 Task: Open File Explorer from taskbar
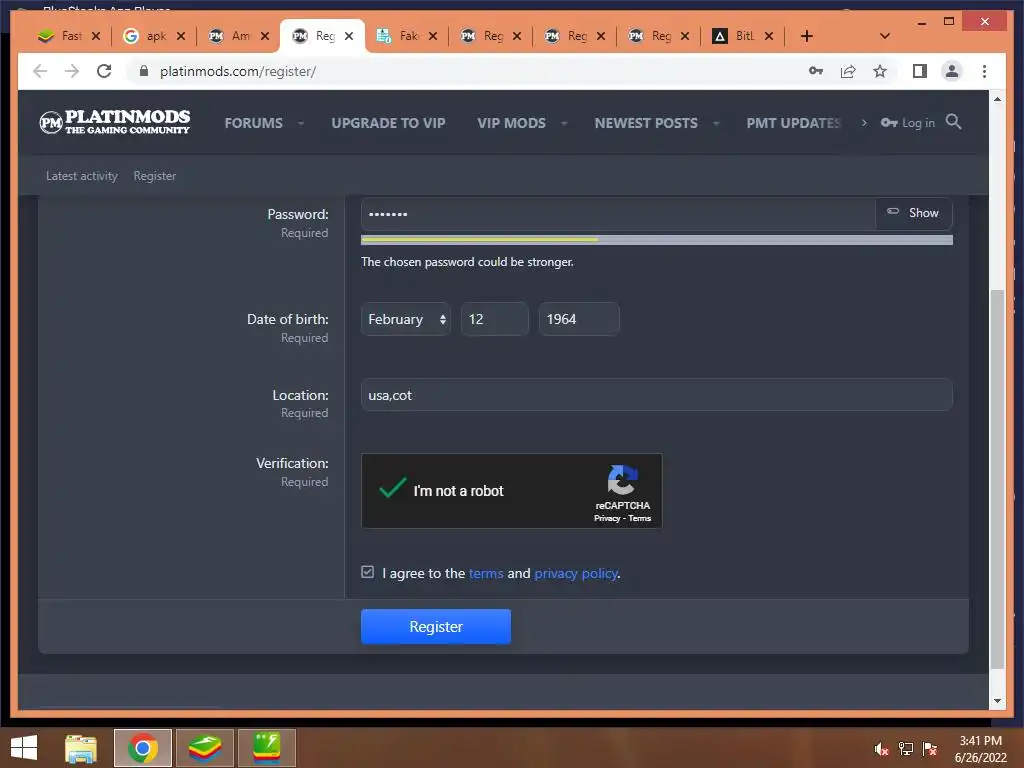81,748
